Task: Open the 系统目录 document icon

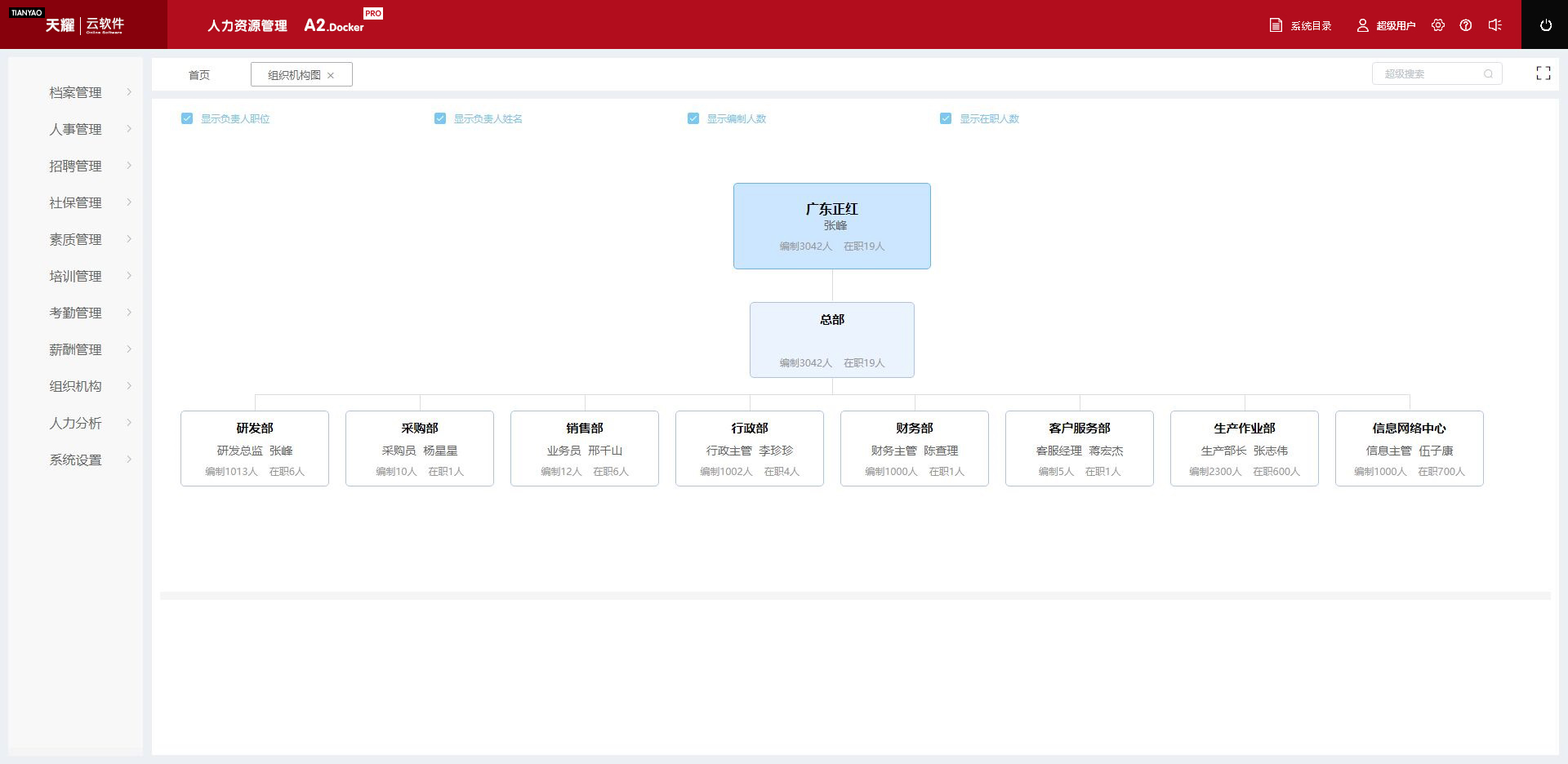Action: pos(1276,25)
